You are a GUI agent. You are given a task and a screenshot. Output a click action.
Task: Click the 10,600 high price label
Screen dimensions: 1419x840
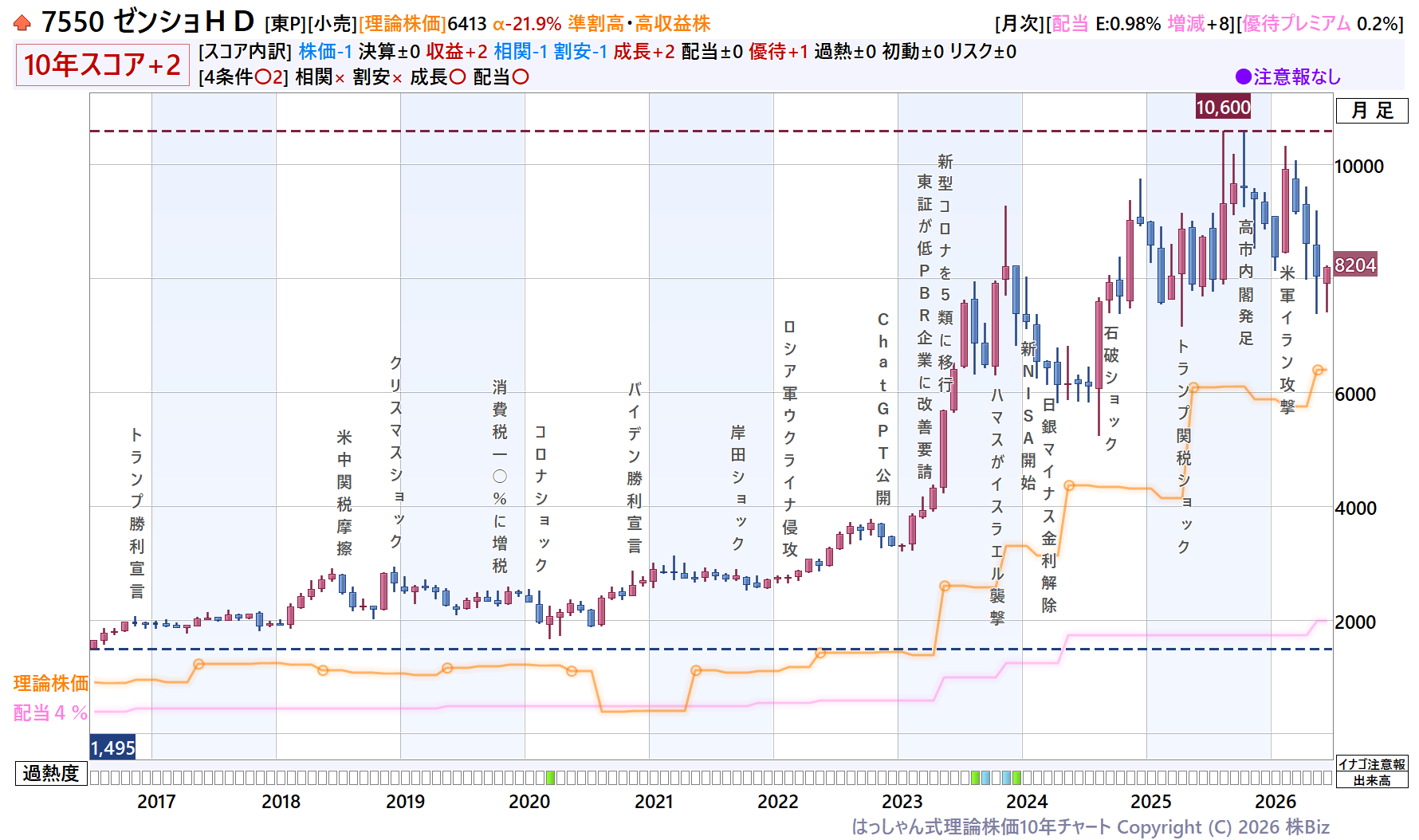(1223, 107)
